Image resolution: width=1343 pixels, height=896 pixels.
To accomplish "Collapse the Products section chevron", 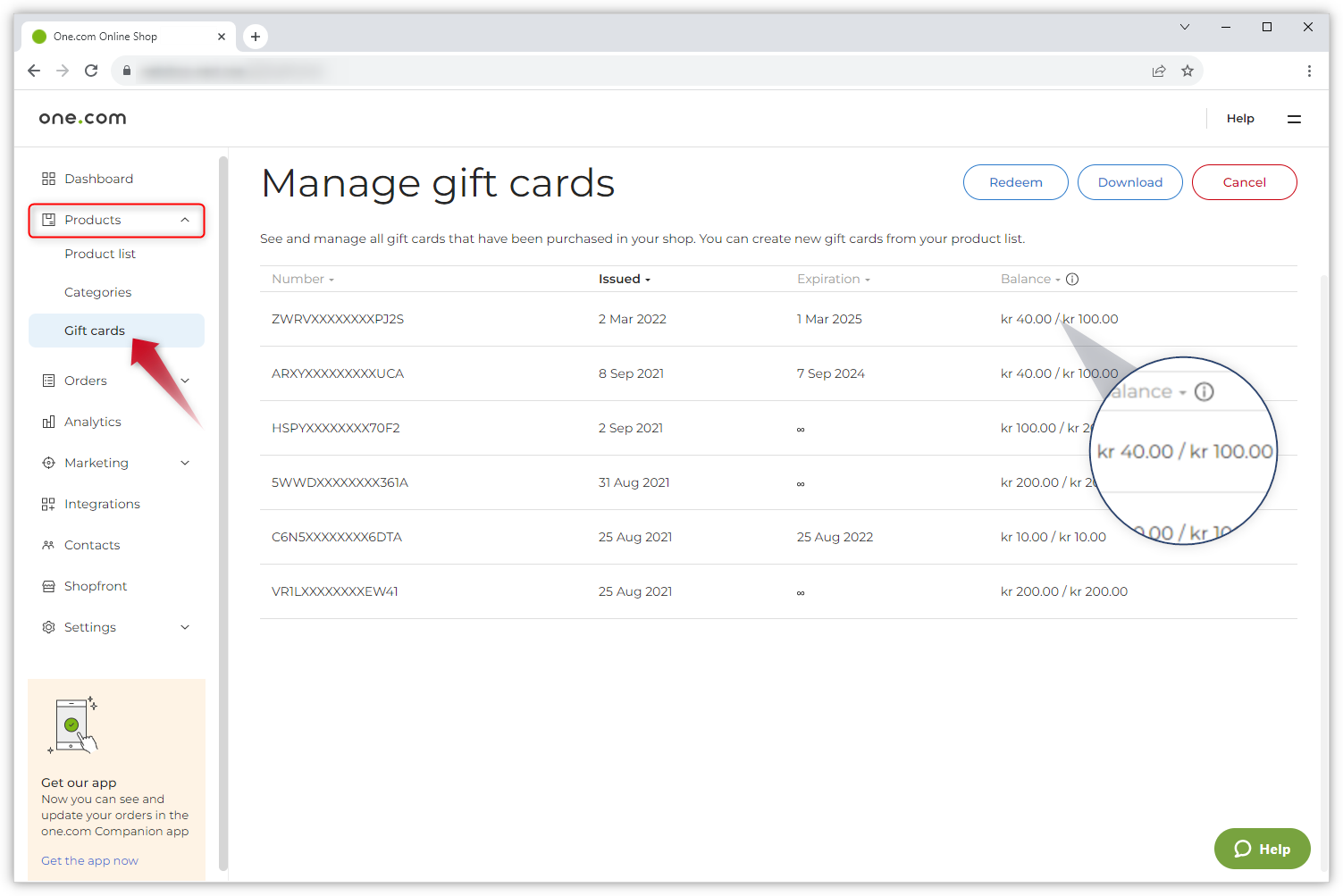I will pos(185,219).
